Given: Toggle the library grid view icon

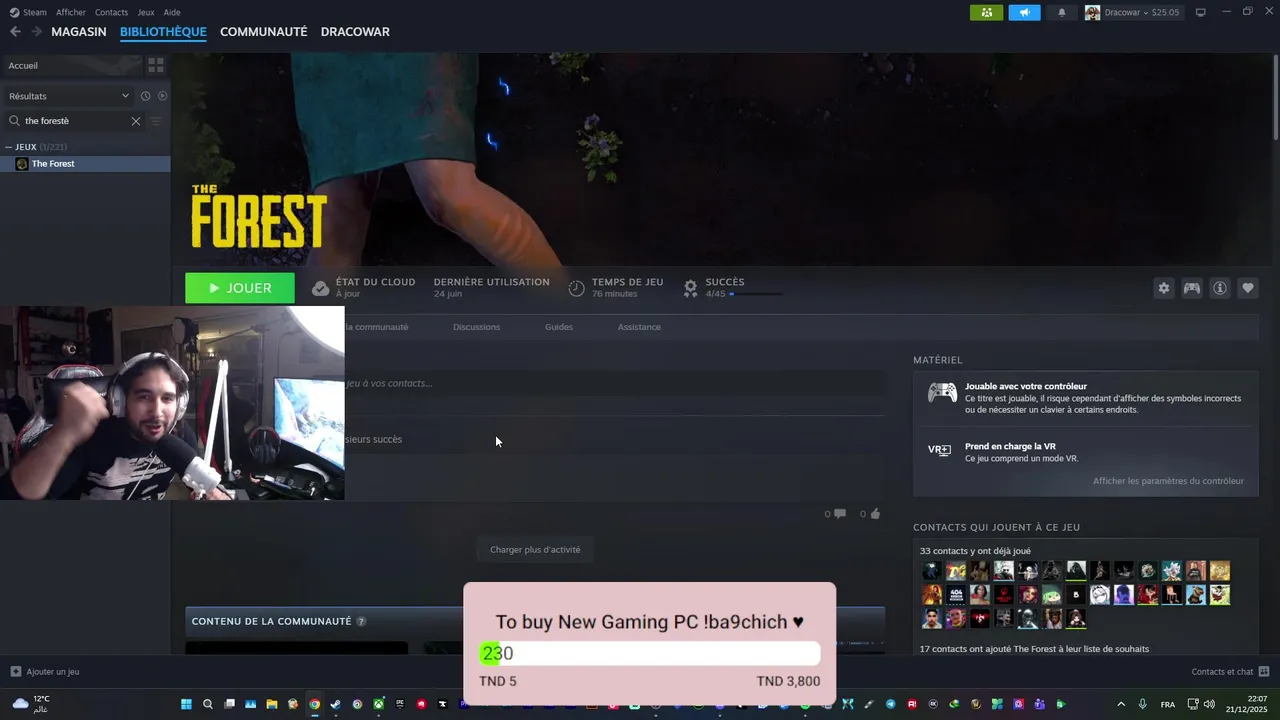Looking at the screenshot, I should pos(156,65).
